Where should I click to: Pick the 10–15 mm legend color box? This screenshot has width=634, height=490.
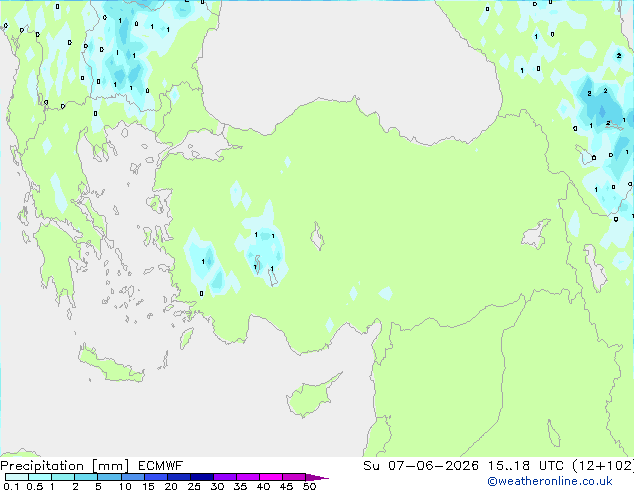point(132,477)
